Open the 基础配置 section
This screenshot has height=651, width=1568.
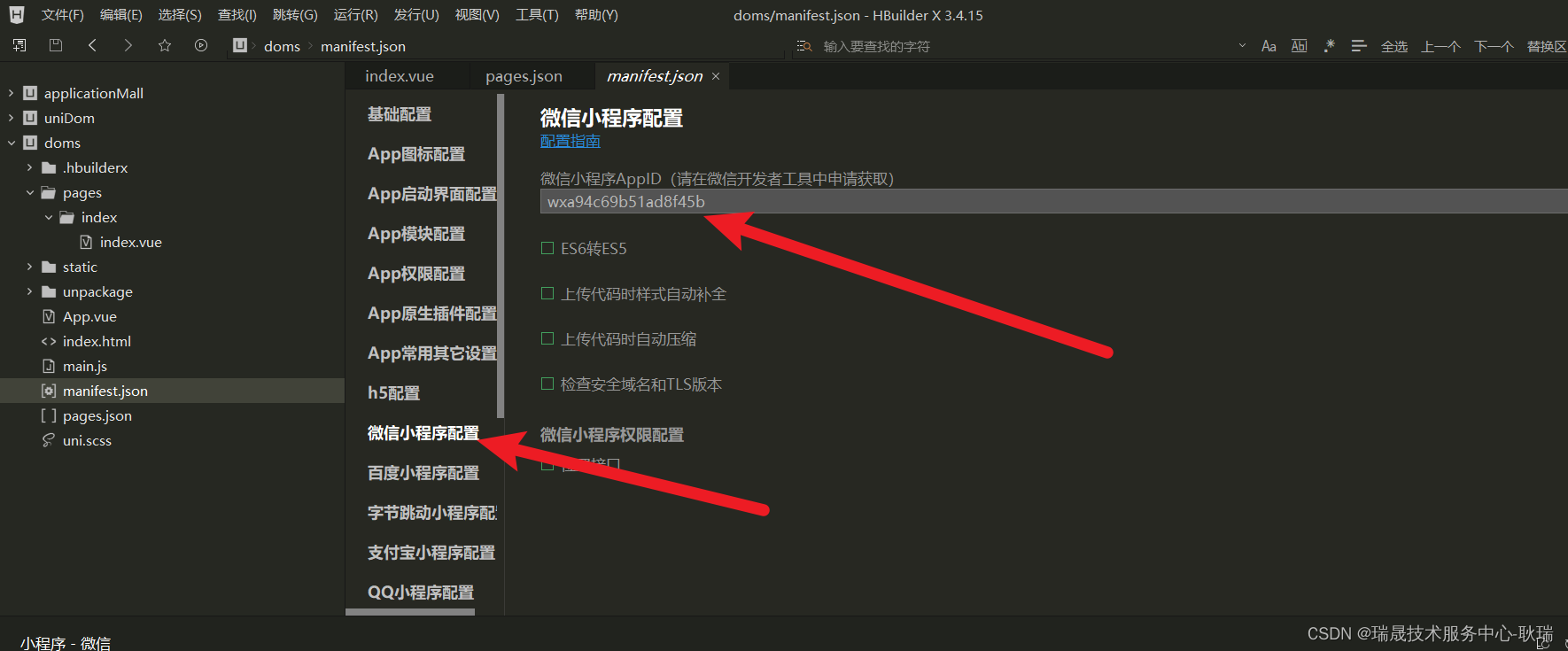[x=400, y=114]
